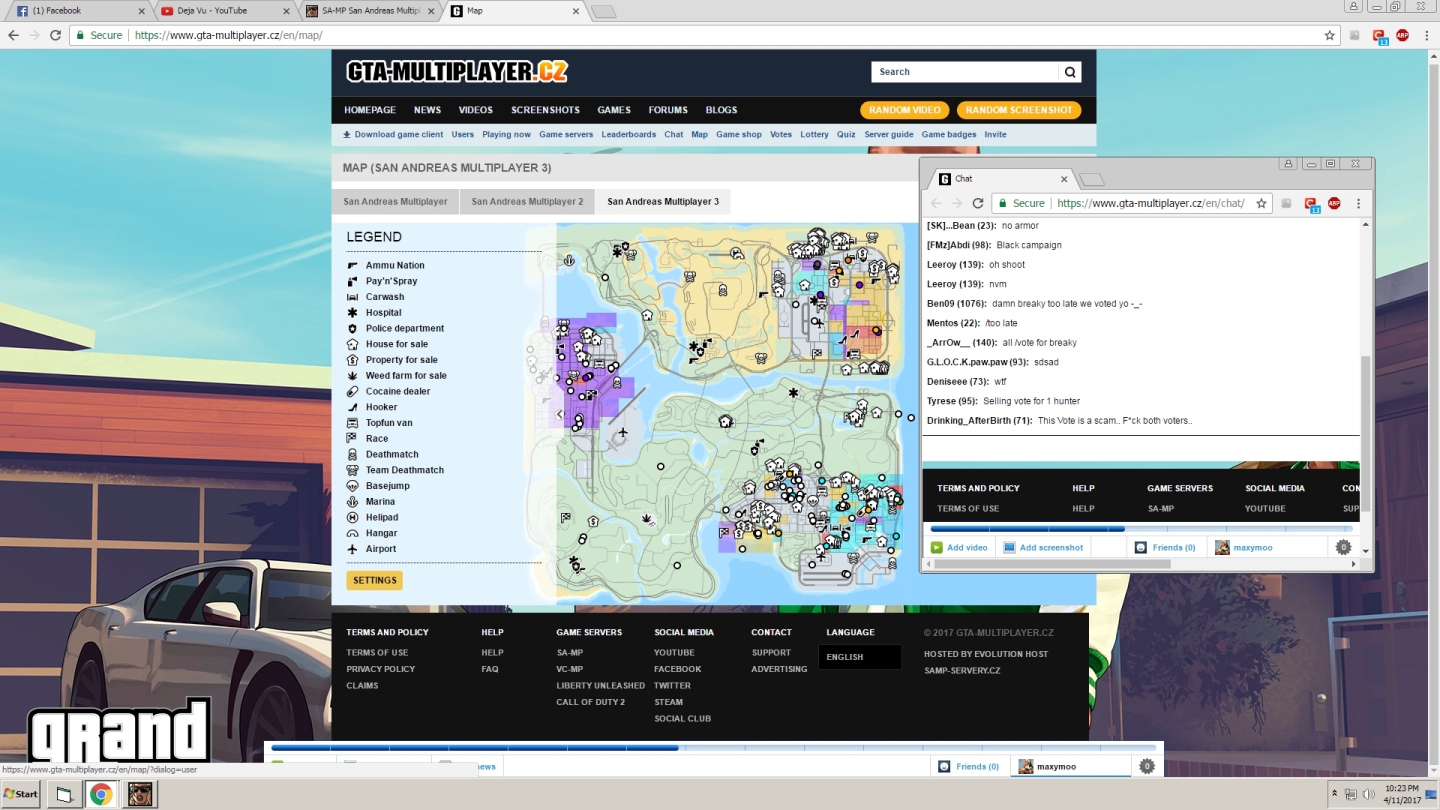This screenshot has height=810, width=1440.
Task: Click the Helipad legend icon
Action: (352, 518)
